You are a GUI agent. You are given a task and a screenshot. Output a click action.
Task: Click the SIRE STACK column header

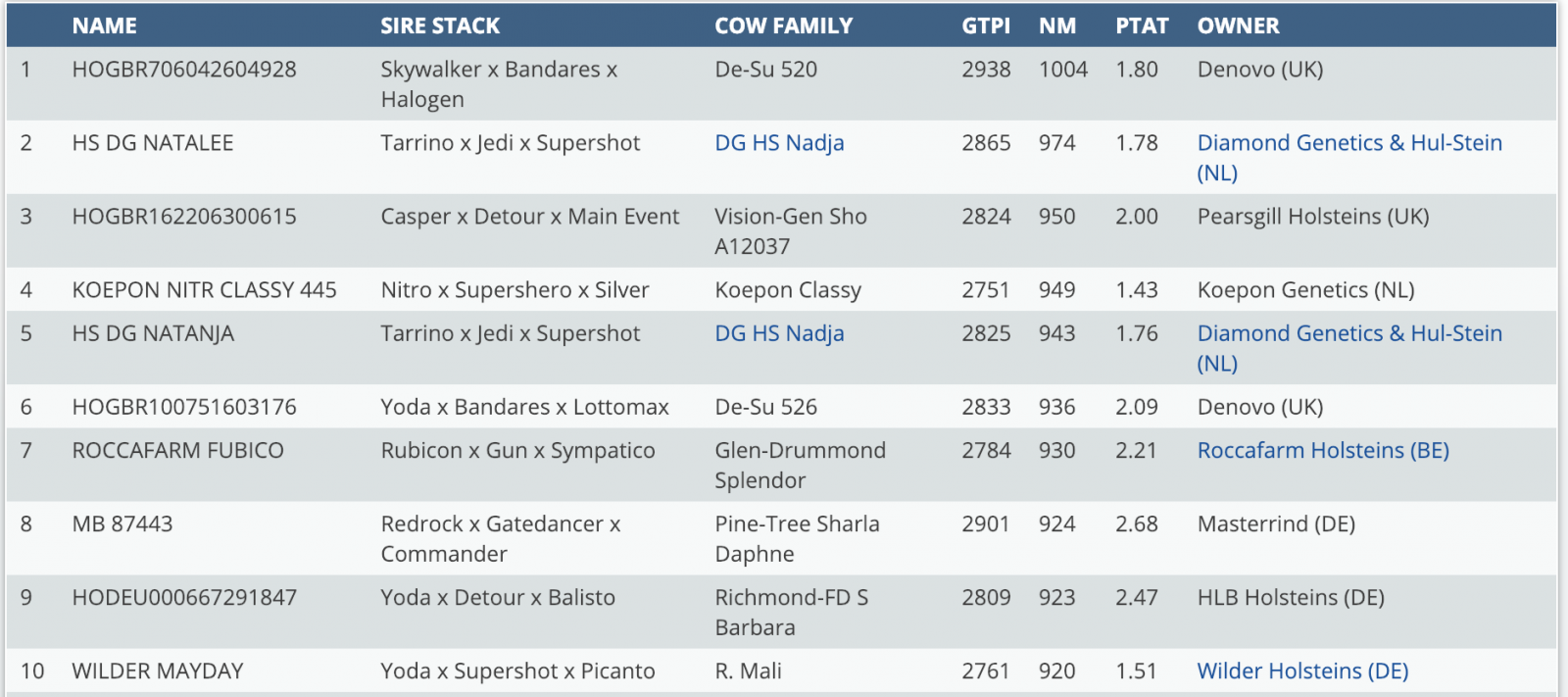(x=440, y=26)
